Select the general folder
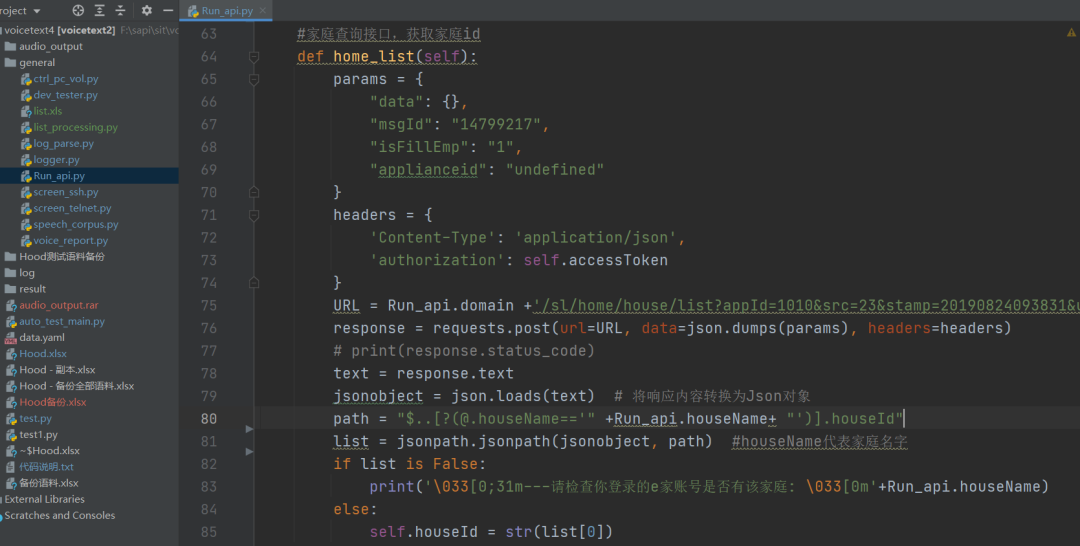Image resolution: width=1080 pixels, height=546 pixels. coord(37,62)
